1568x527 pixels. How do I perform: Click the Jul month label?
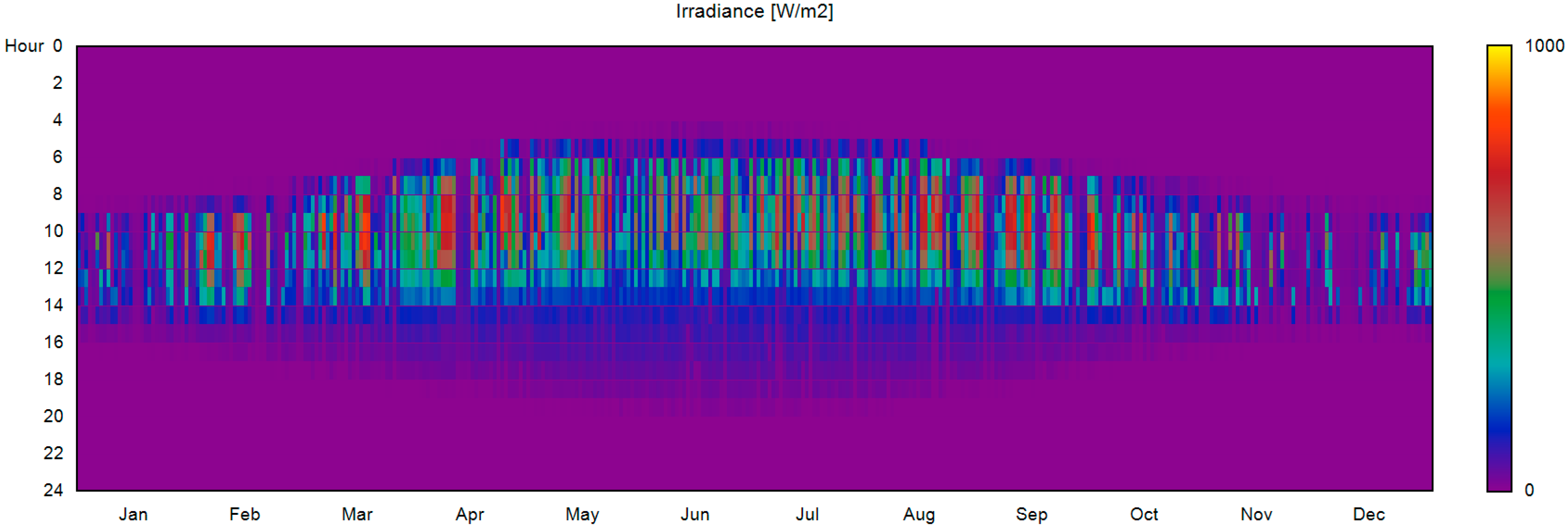(x=807, y=514)
